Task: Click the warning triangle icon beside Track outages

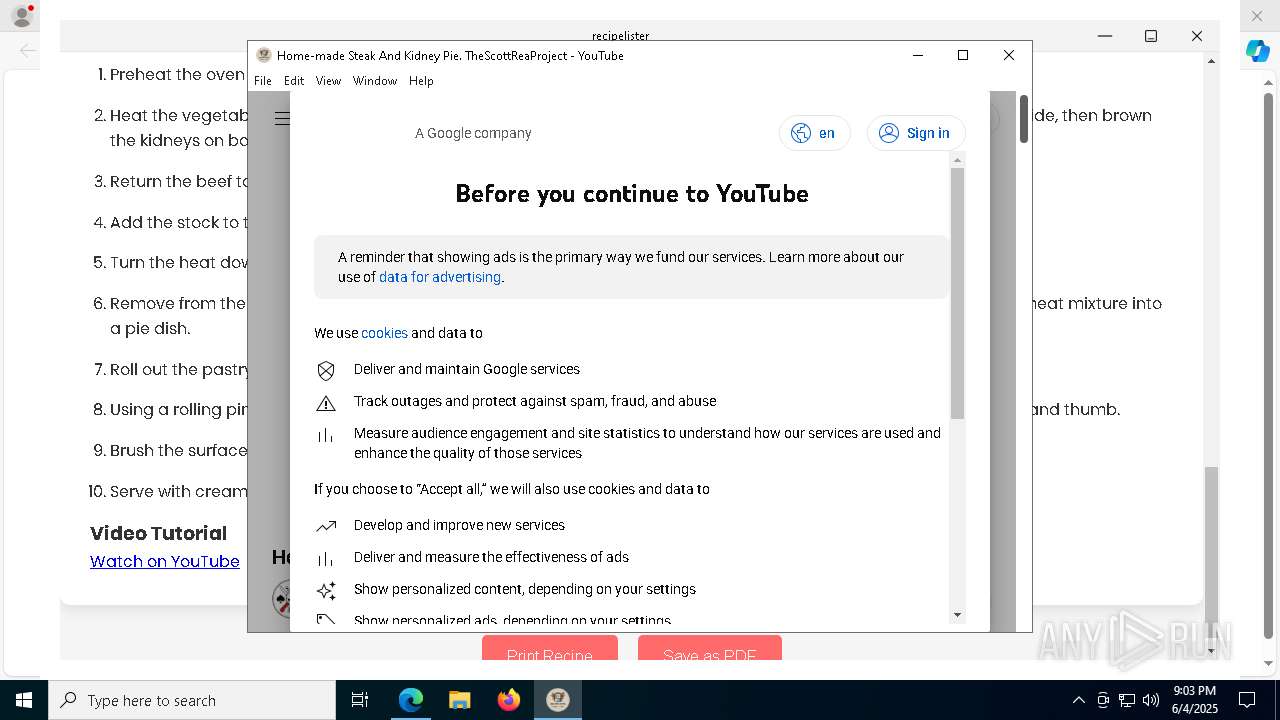Action: point(326,403)
